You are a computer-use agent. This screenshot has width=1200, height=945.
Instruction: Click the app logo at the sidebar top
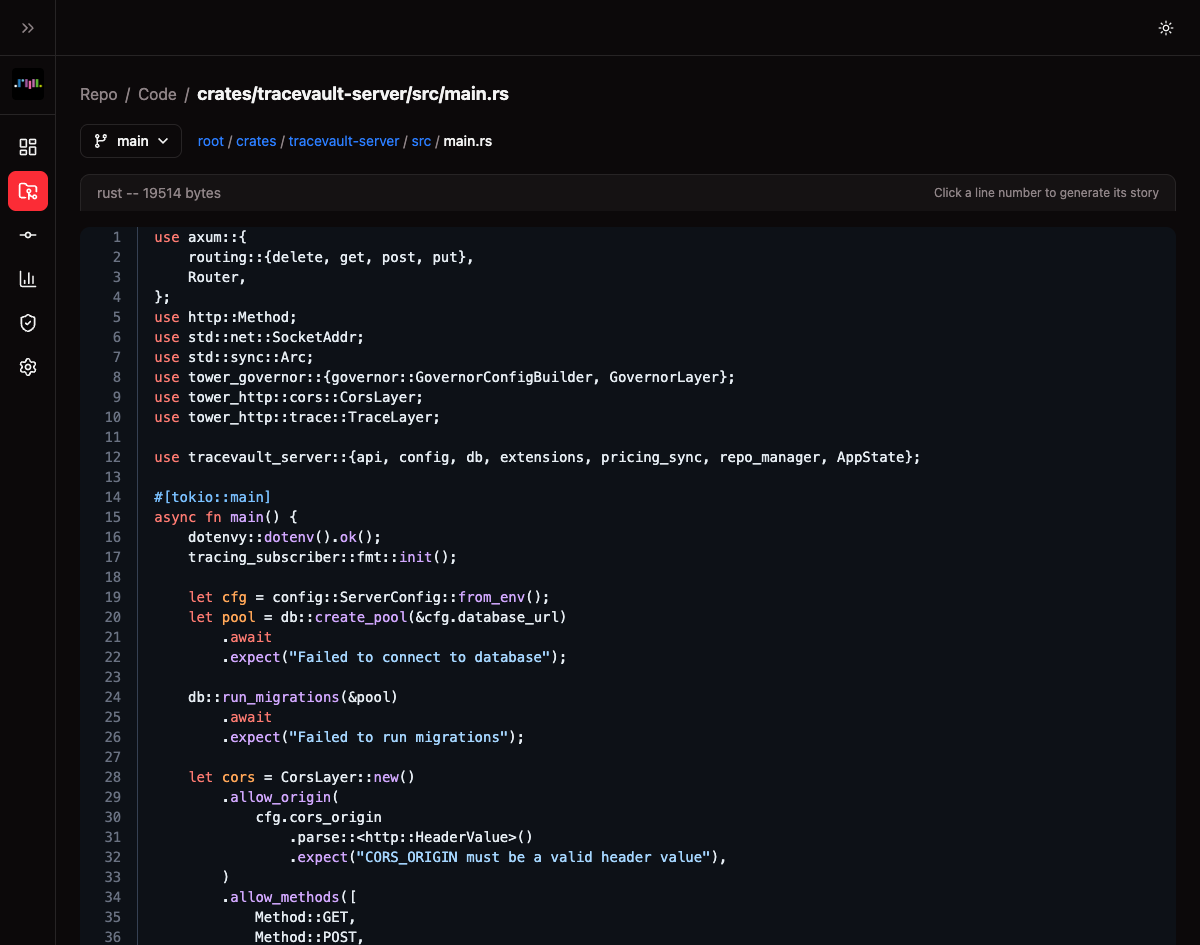tap(27, 84)
